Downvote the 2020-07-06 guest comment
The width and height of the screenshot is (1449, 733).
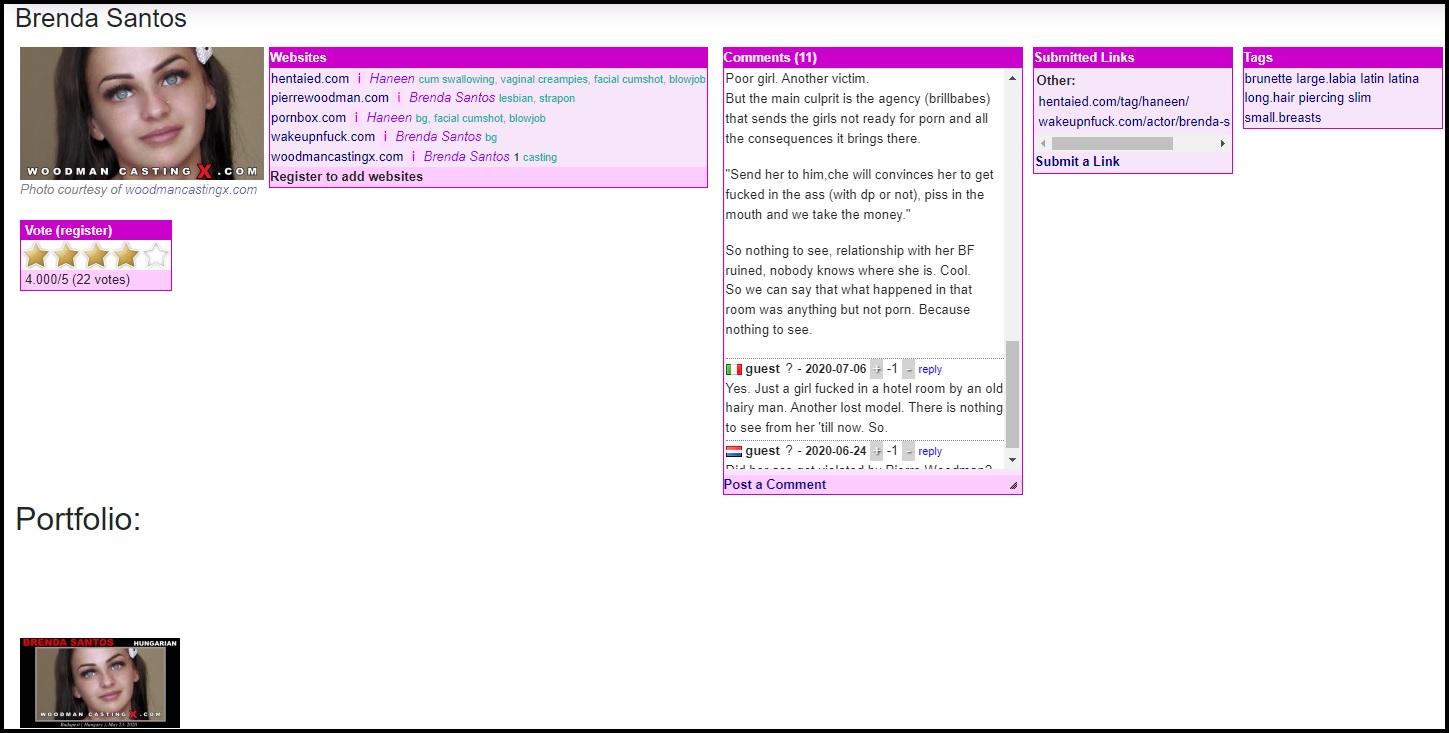tap(908, 369)
